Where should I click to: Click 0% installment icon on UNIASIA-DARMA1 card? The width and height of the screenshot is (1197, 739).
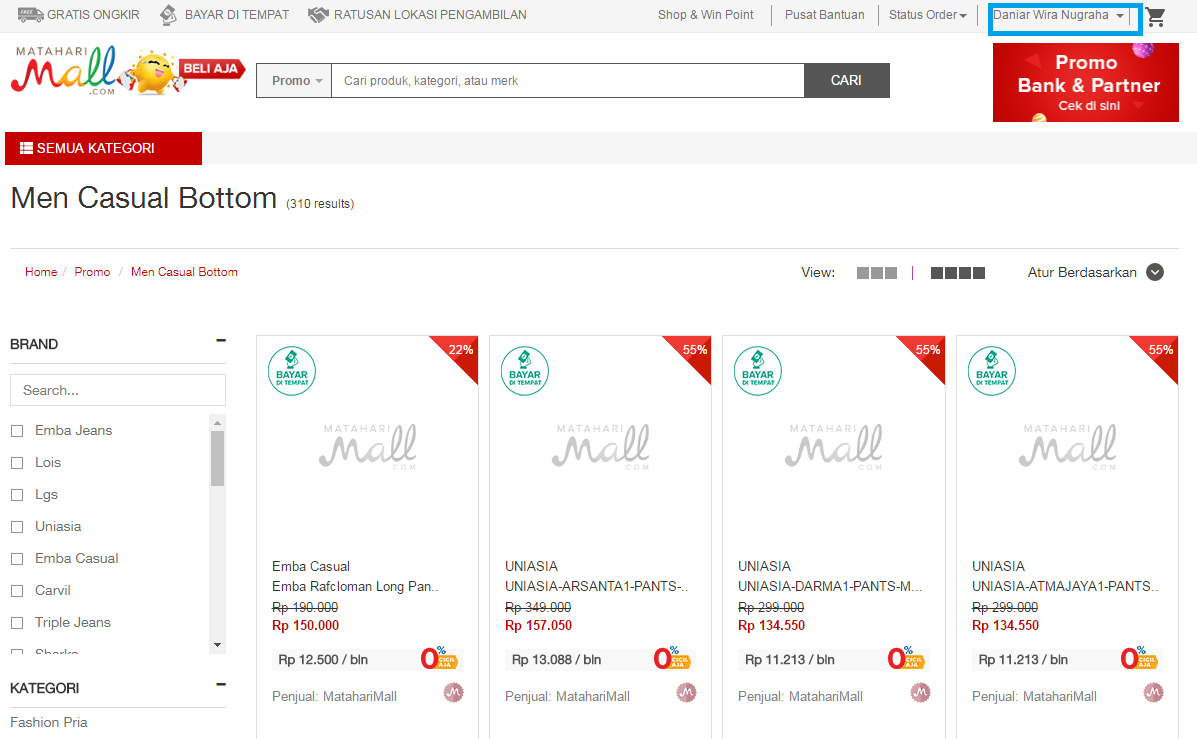tap(905, 658)
